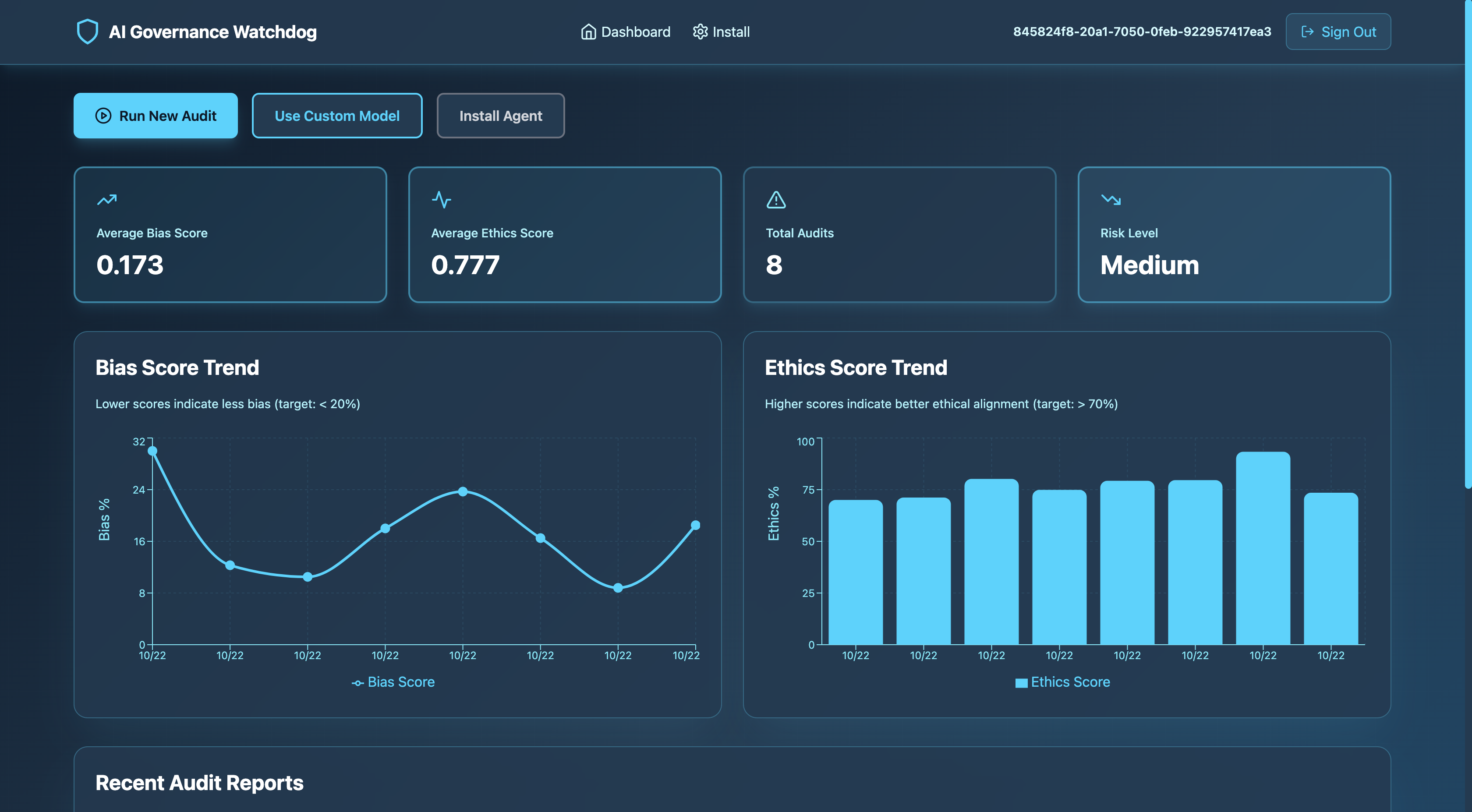Click the home icon beside Dashboard

click(588, 32)
